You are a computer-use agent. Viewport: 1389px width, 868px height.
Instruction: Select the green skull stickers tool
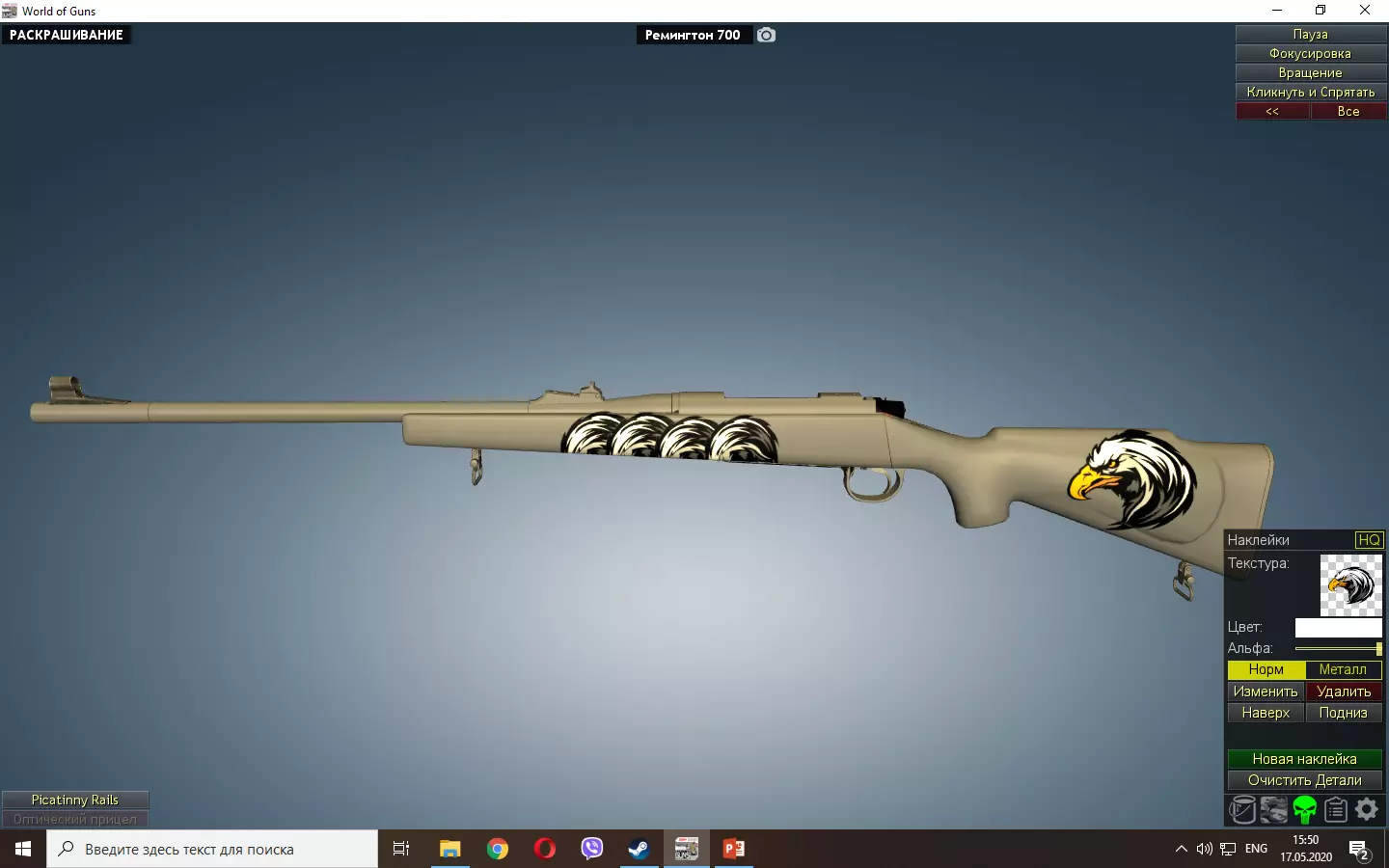pyautogui.click(x=1304, y=810)
